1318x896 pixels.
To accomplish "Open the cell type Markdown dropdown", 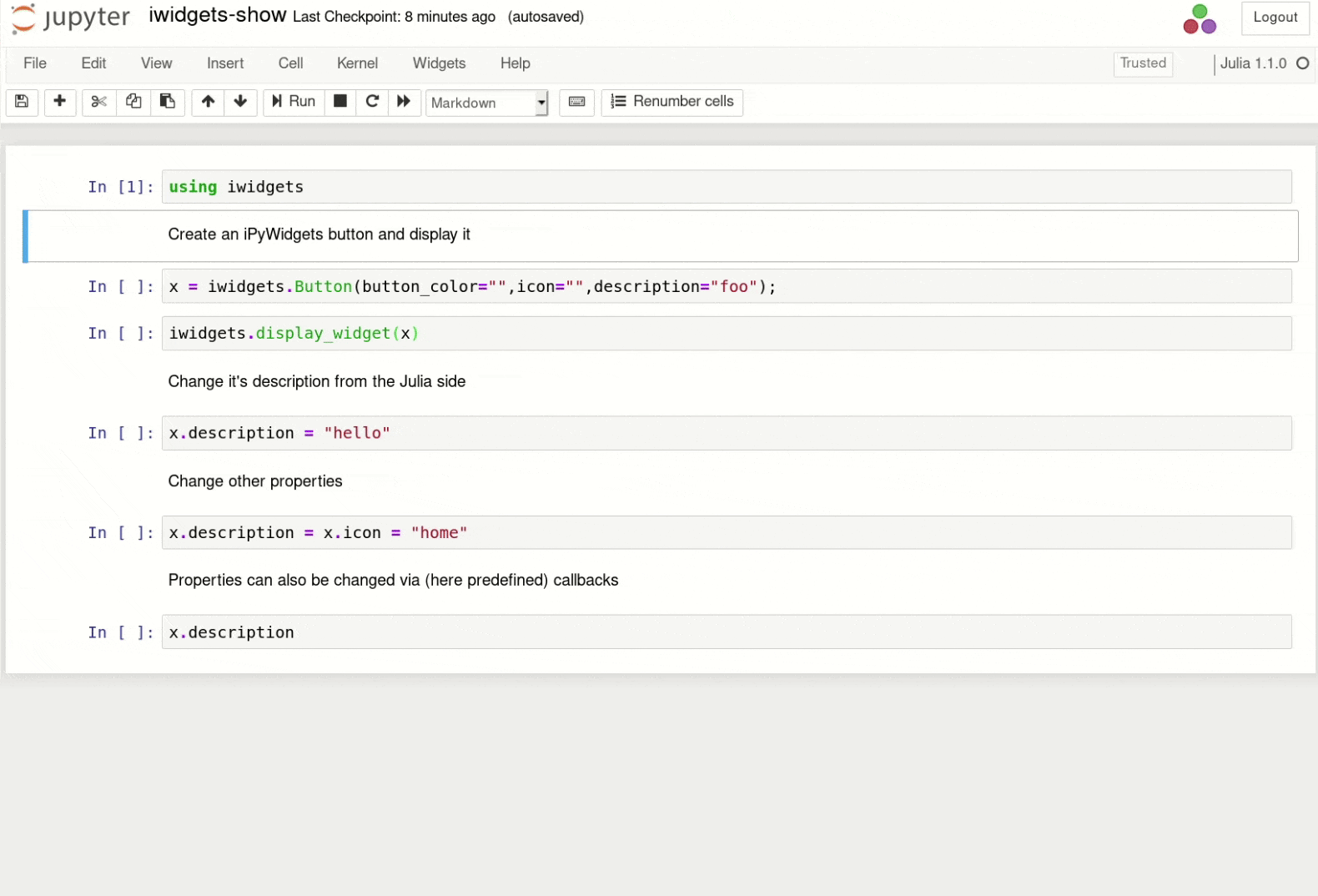I will [486, 103].
